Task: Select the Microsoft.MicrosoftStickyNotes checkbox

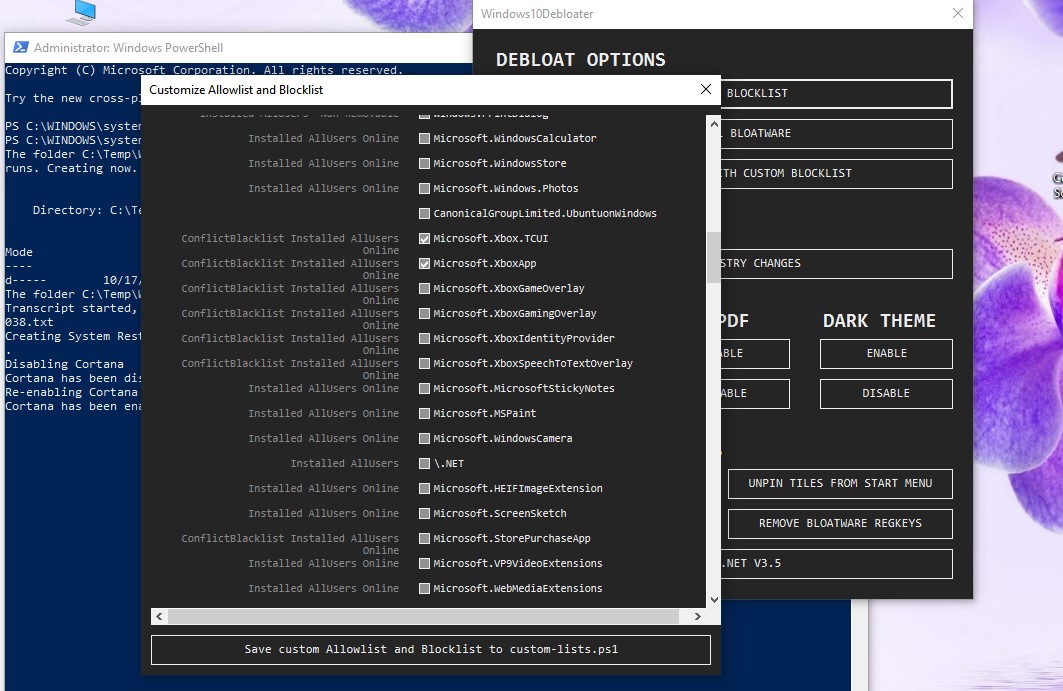Action: point(424,389)
